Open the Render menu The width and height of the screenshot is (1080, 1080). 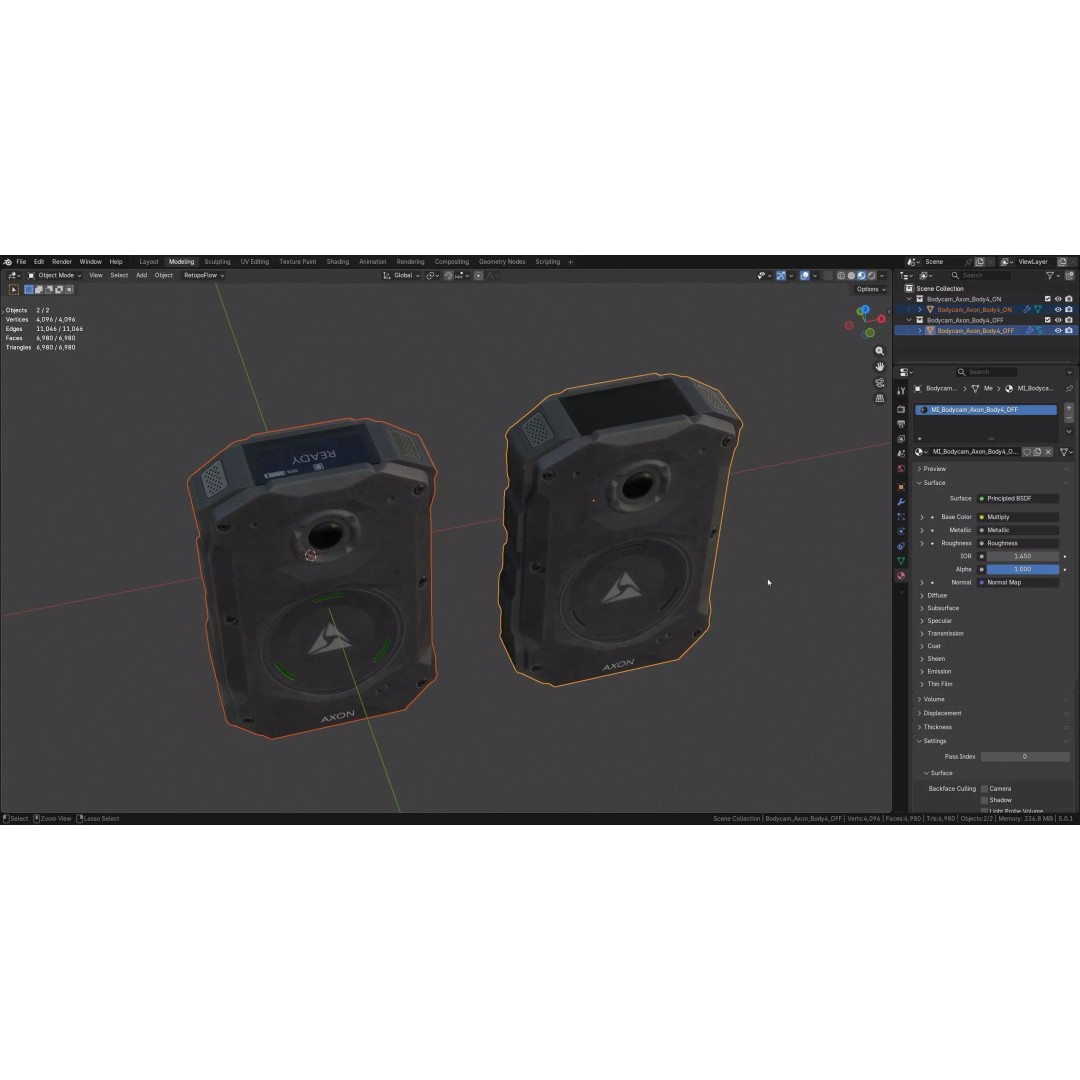[x=62, y=262]
